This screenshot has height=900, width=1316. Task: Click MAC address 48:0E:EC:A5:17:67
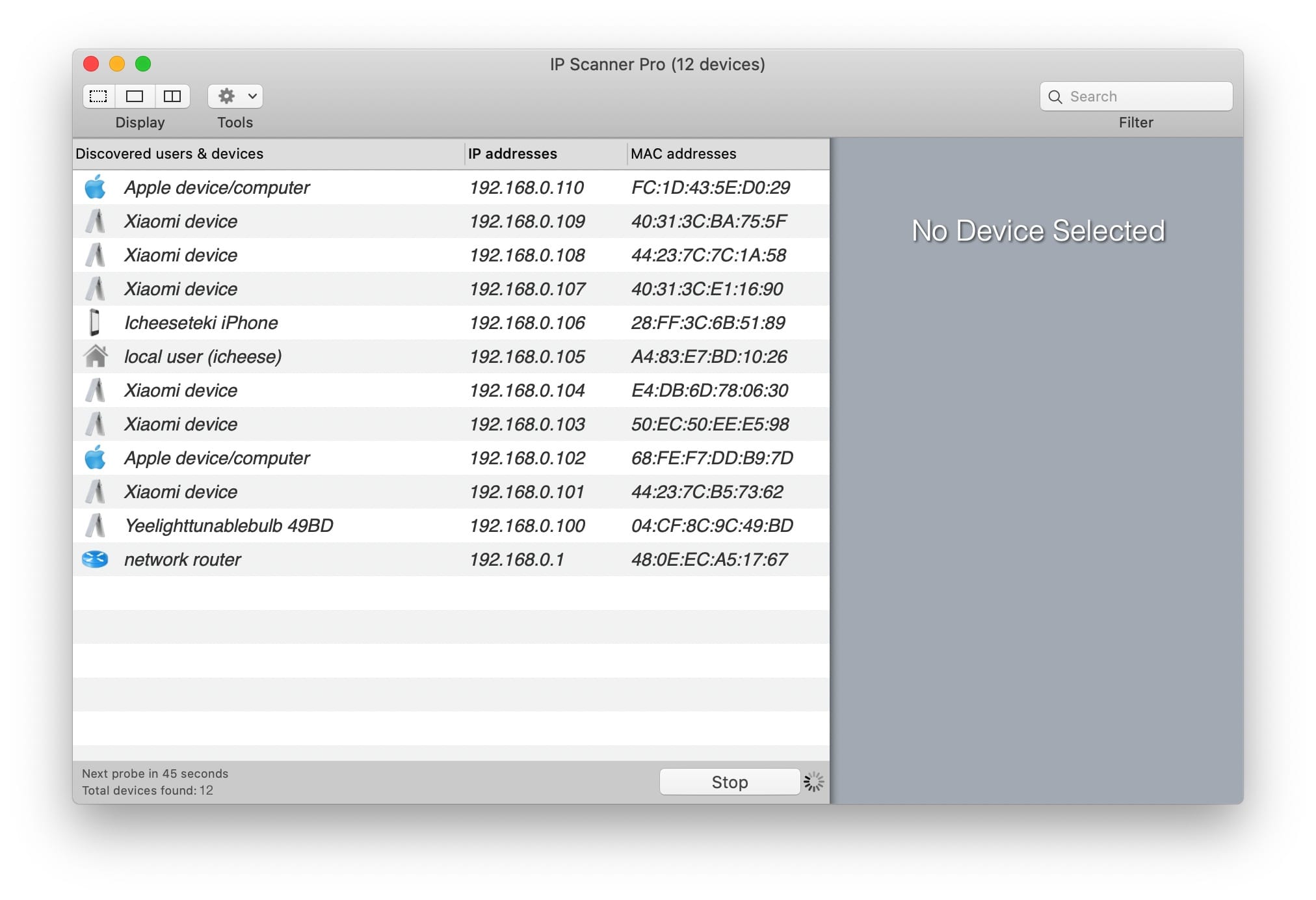point(709,559)
